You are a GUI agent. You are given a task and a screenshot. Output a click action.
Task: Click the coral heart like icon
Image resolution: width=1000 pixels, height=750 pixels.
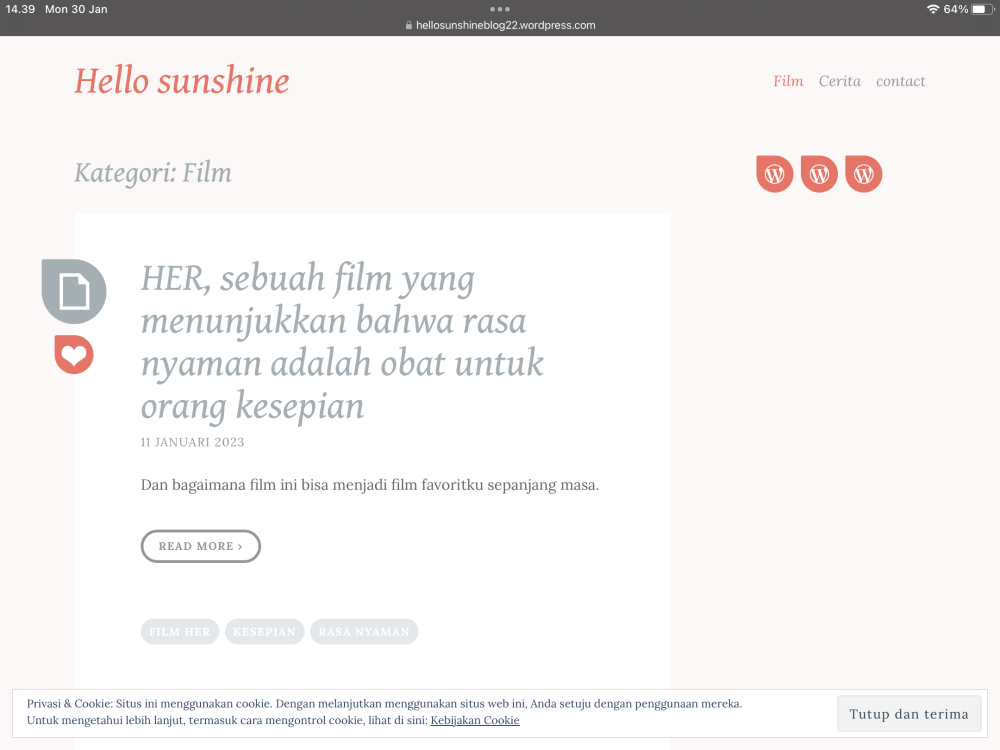(x=74, y=354)
